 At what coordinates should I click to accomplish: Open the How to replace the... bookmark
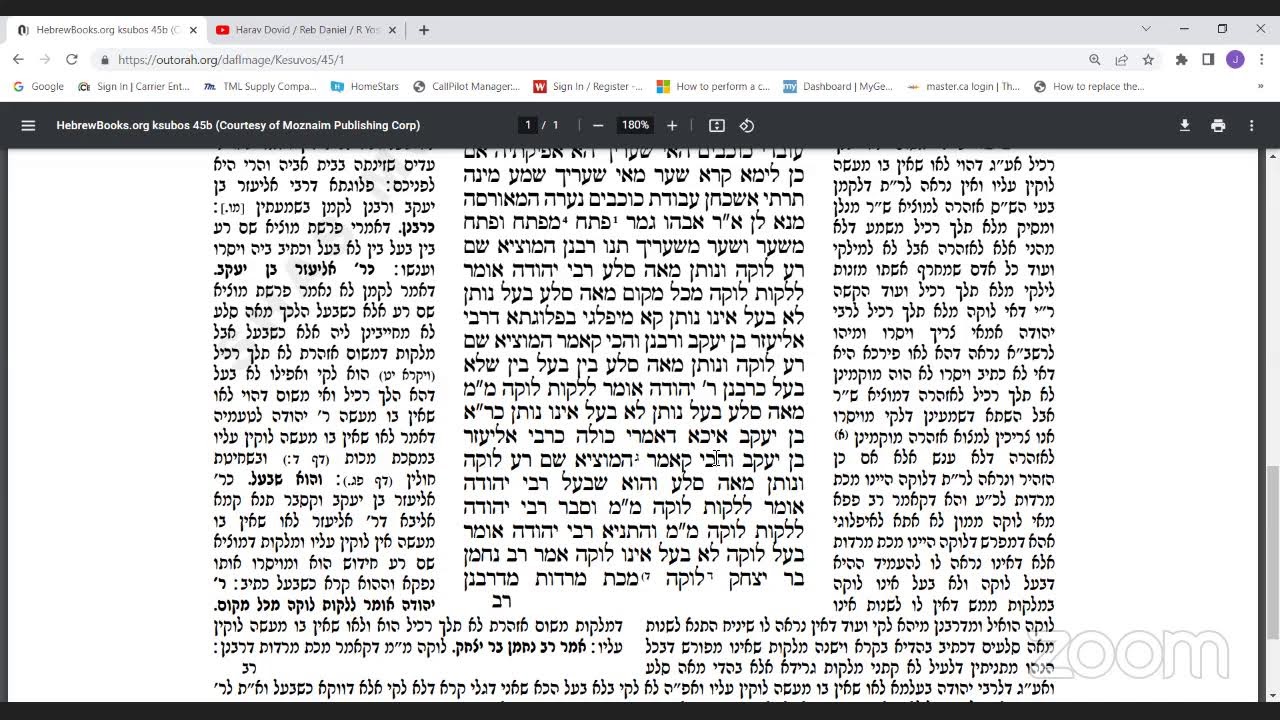(1089, 87)
